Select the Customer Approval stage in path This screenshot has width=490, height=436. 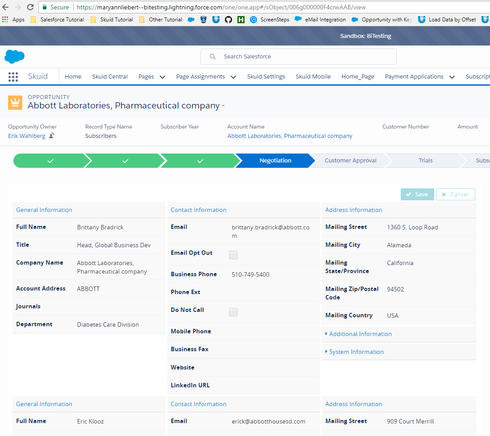350,161
